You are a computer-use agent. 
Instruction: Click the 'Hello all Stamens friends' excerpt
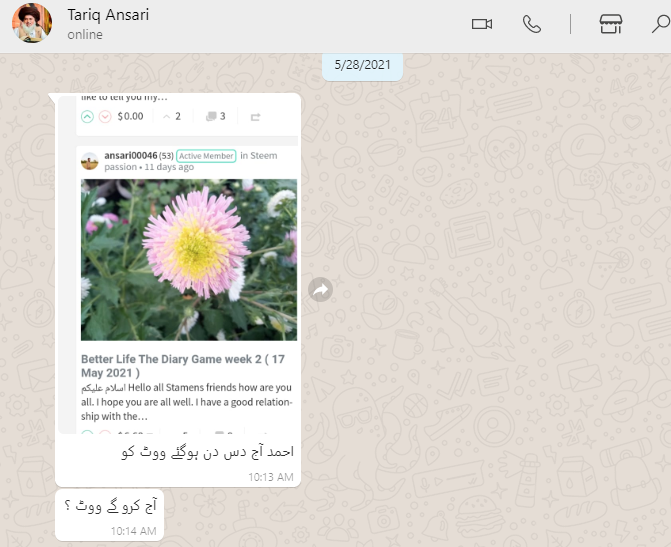(x=186, y=402)
